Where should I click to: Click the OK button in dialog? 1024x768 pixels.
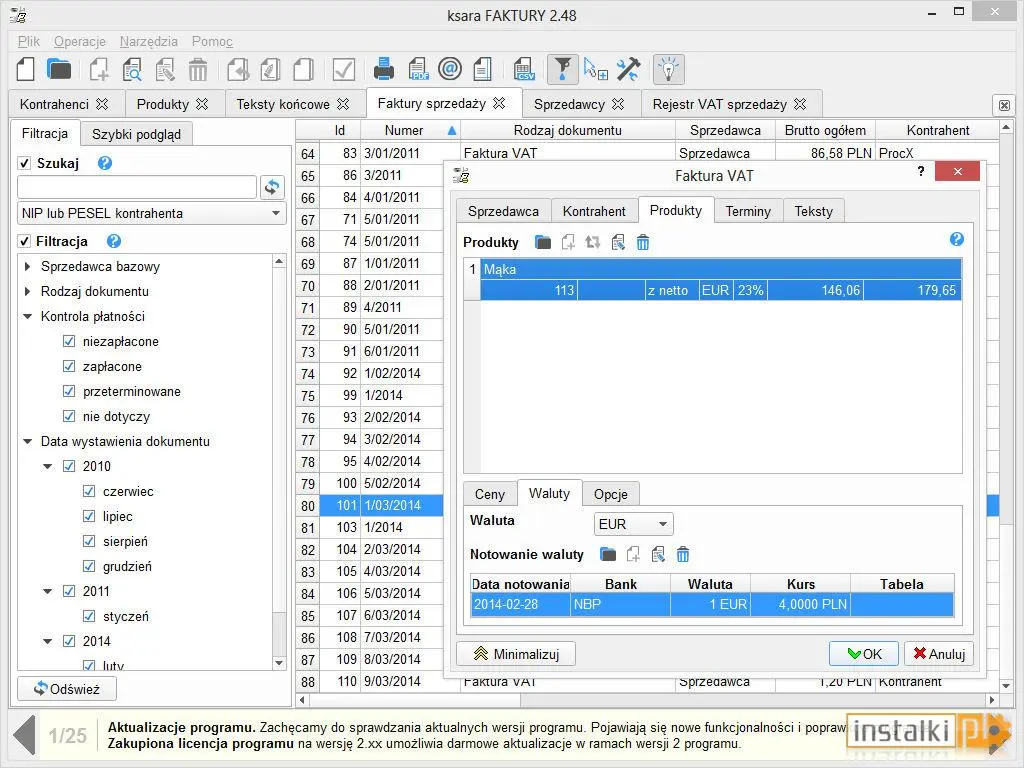pos(864,654)
